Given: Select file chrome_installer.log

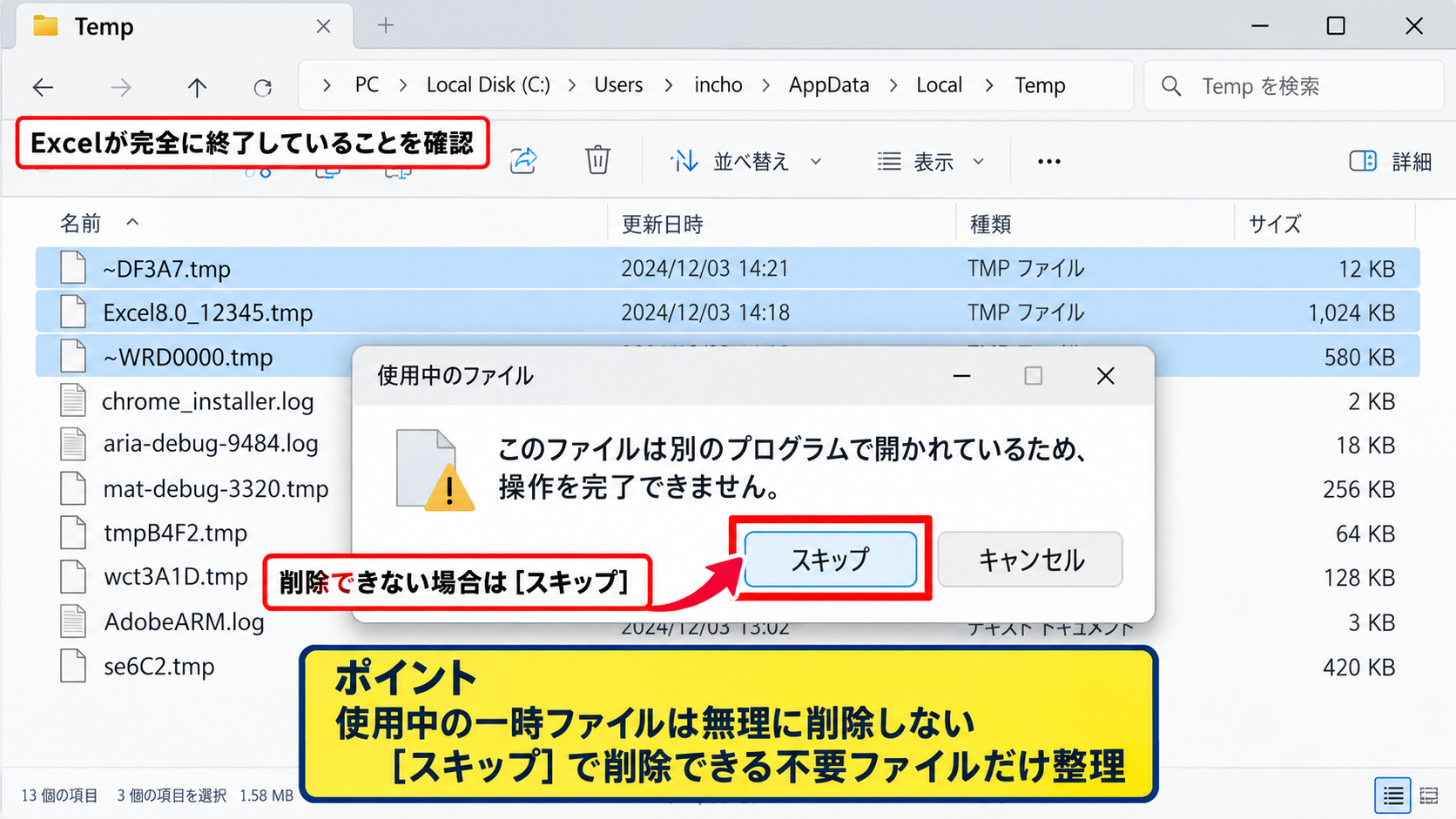Looking at the screenshot, I should [207, 401].
